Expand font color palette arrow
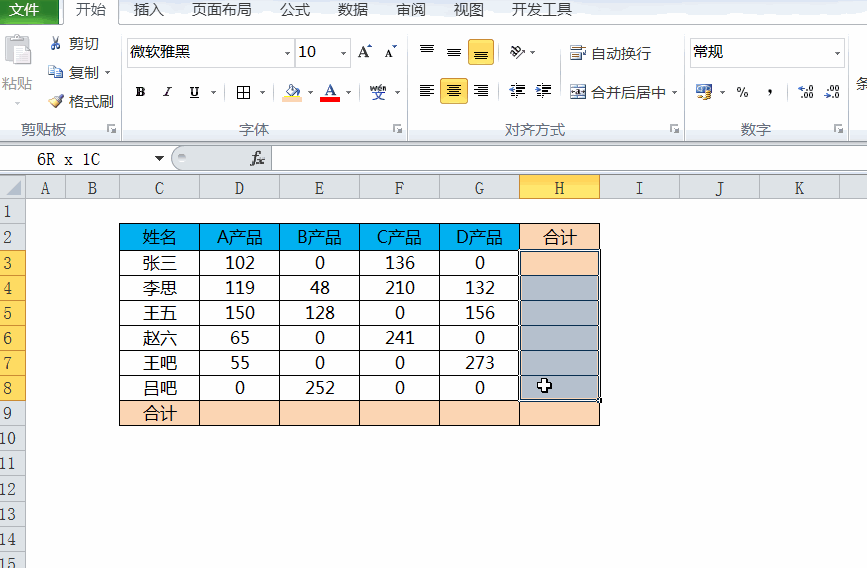The height and width of the screenshot is (568, 867). pyautogui.click(x=348, y=92)
